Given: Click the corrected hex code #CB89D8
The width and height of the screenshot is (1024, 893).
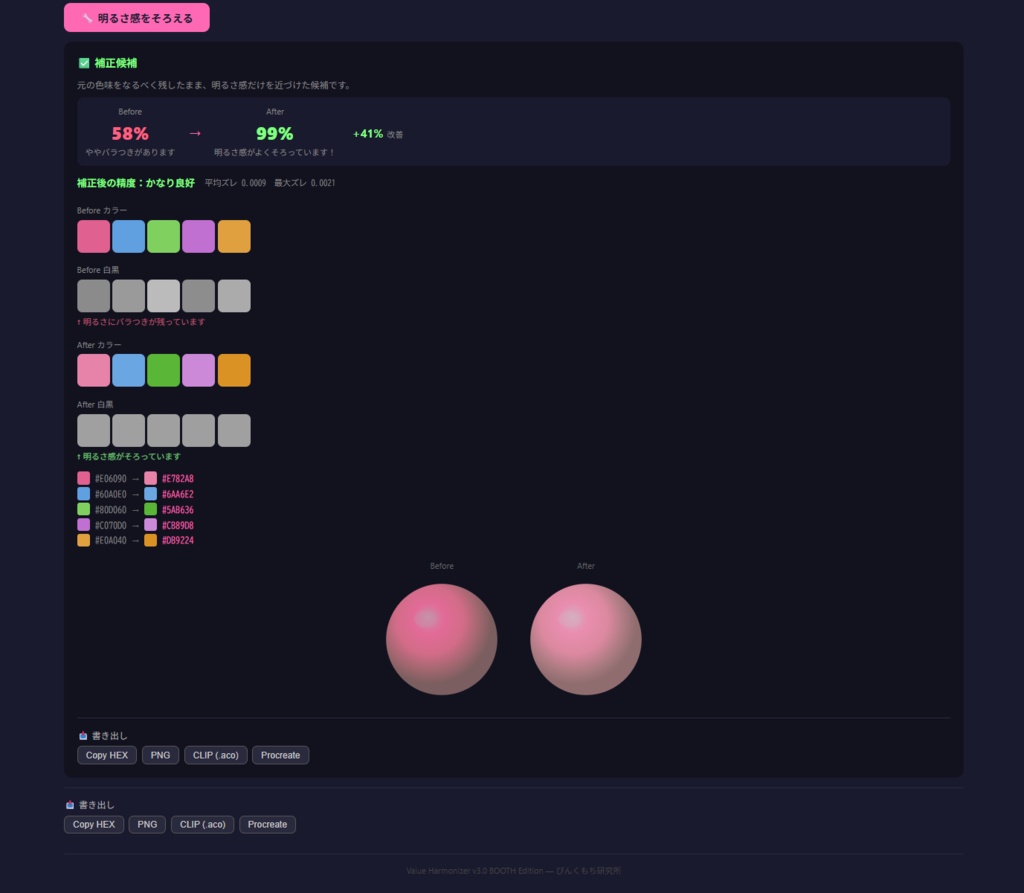Looking at the screenshot, I should [x=178, y=525].
